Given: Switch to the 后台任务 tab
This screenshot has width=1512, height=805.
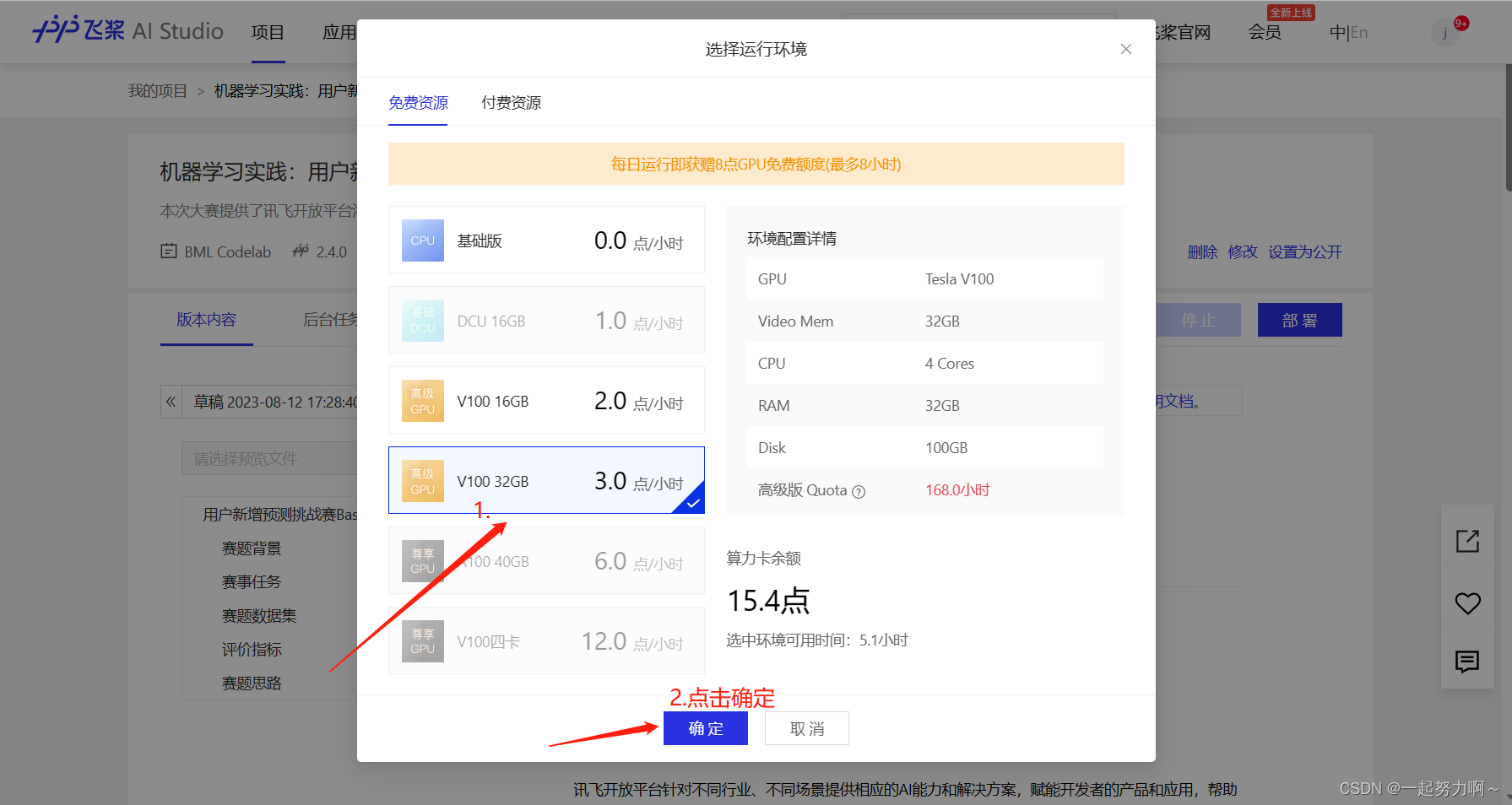Looking at the screenshot, I should tap(331, 320).
